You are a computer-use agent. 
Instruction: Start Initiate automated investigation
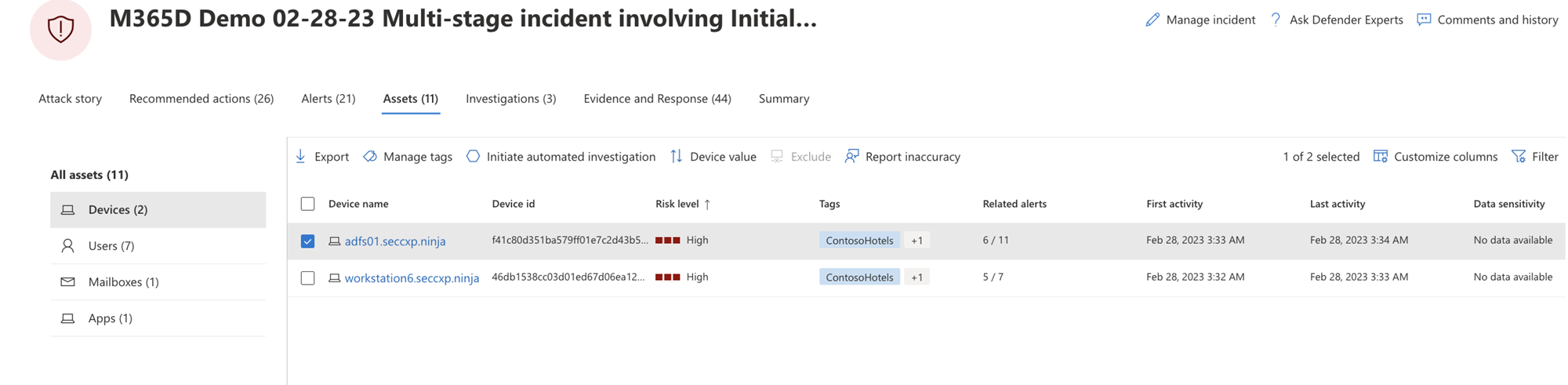coord(561,157)
